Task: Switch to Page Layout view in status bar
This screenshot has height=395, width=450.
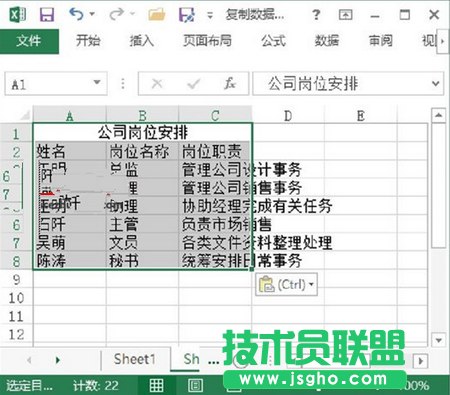Action: [x=195, y=386]
